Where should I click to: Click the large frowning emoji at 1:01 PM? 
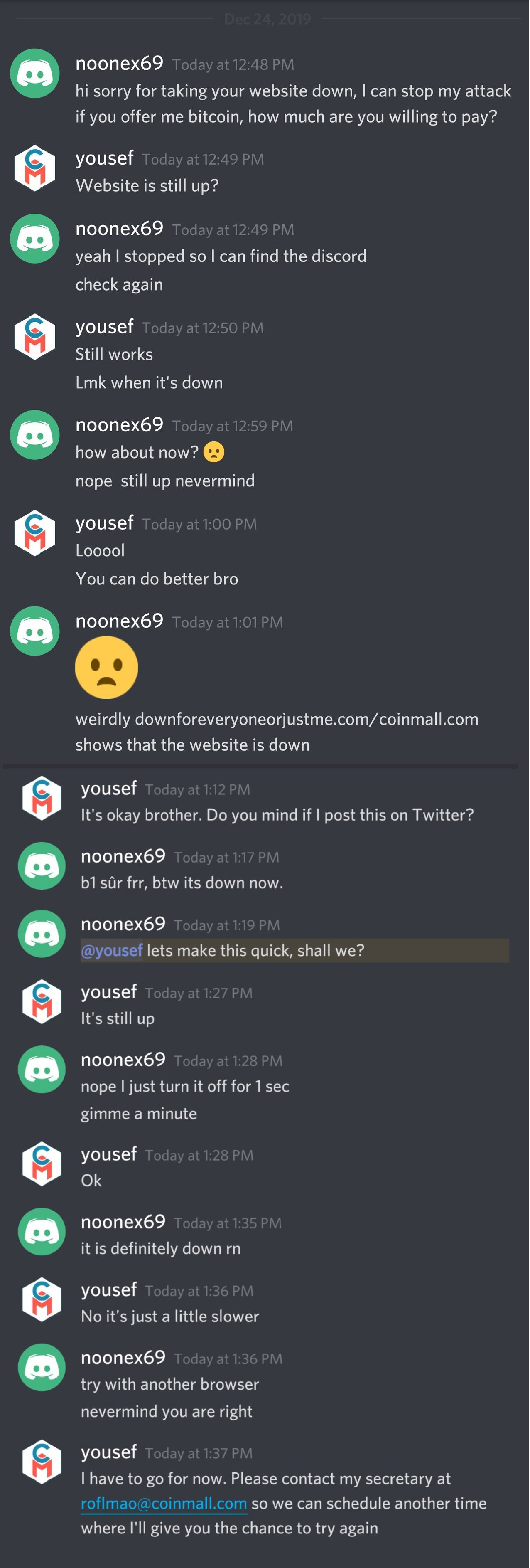point(106,667)
